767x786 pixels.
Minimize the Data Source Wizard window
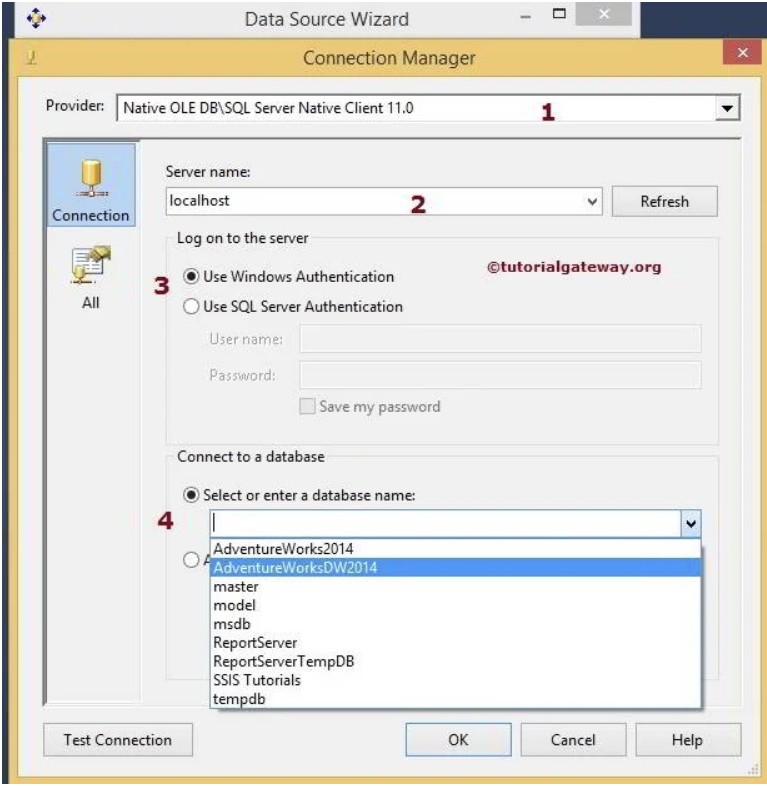click(x=525, y=17)
